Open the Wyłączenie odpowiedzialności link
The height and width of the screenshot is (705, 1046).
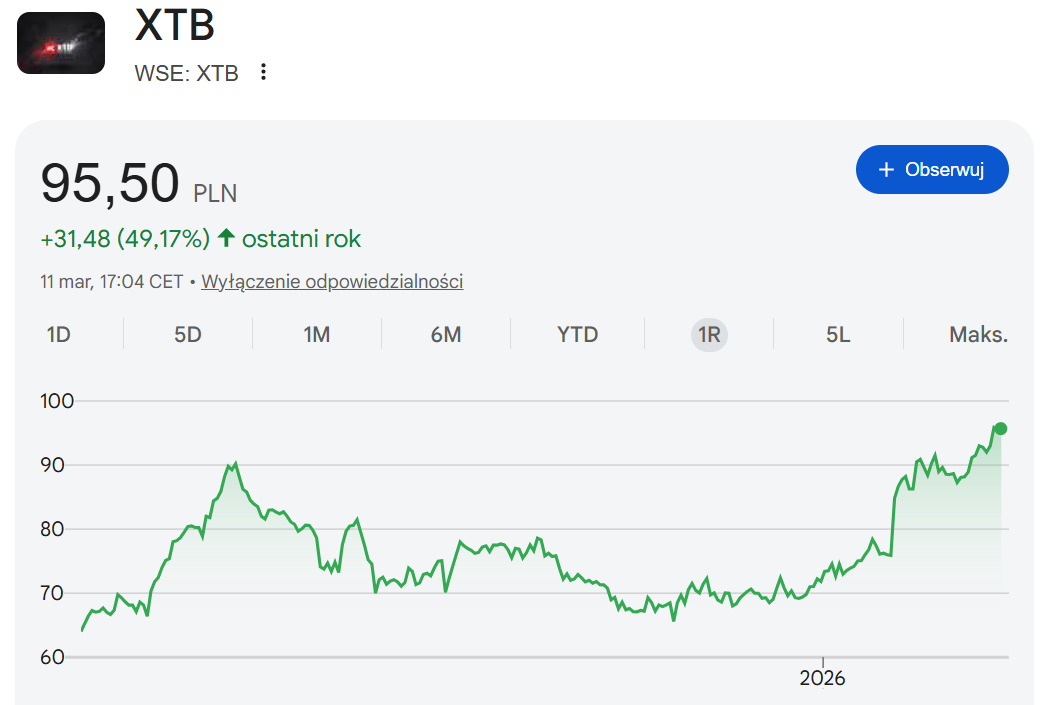(332, 281)
